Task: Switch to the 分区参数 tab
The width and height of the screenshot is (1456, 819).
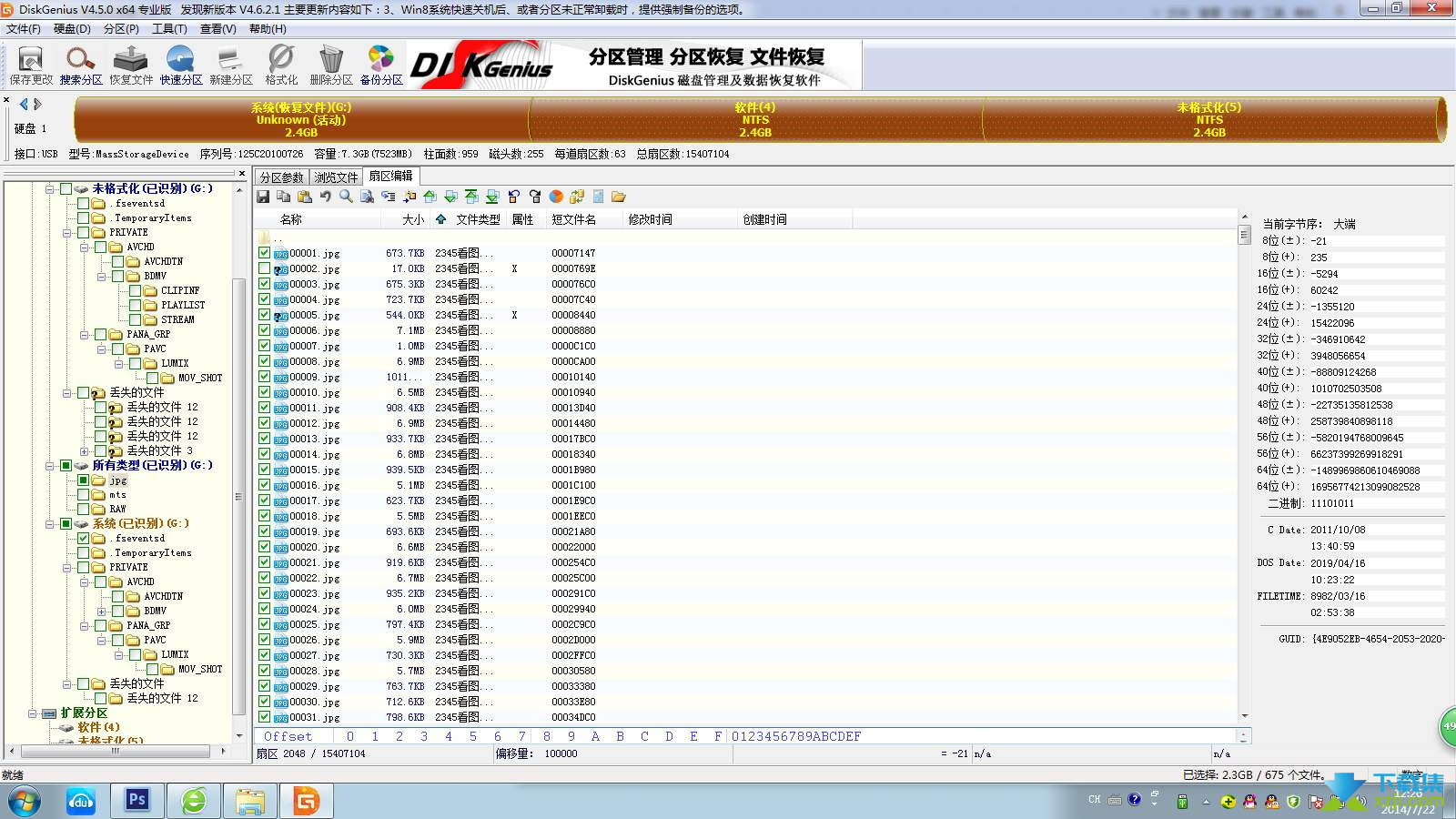Action: 282,177
